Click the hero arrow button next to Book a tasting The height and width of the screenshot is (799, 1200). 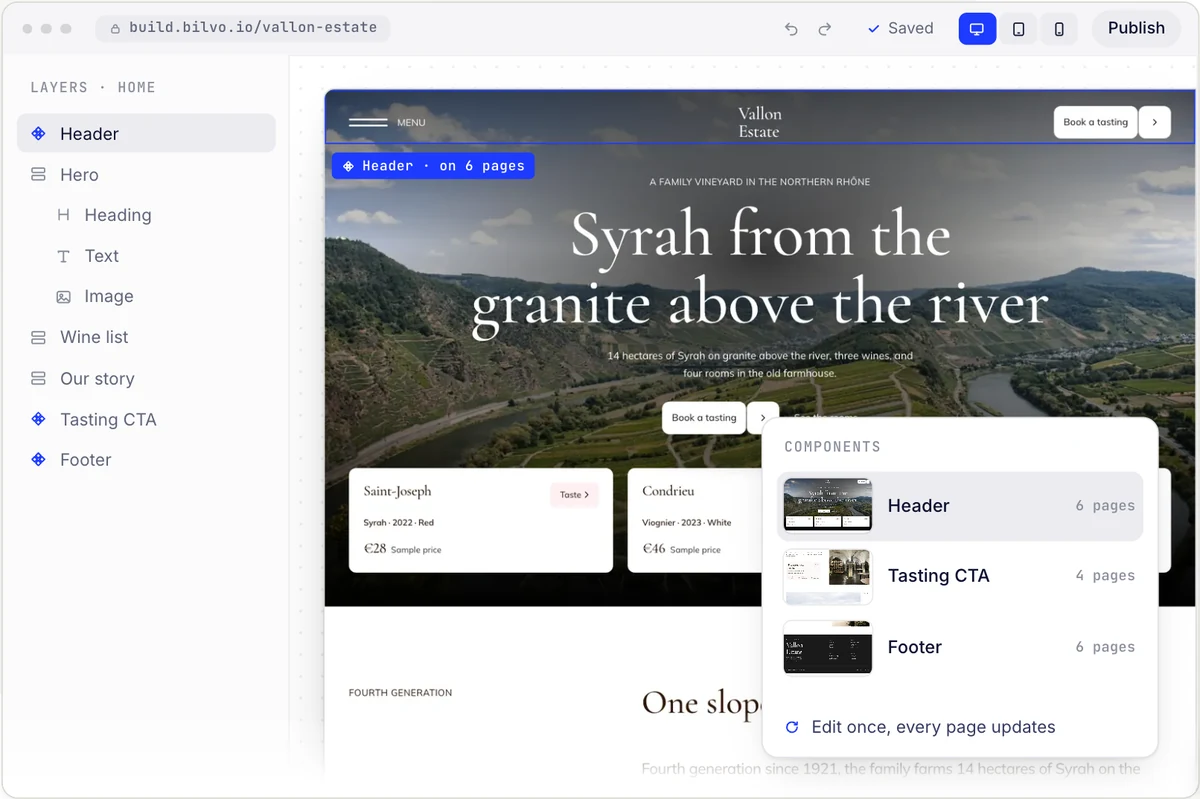[x=763, y=418]
